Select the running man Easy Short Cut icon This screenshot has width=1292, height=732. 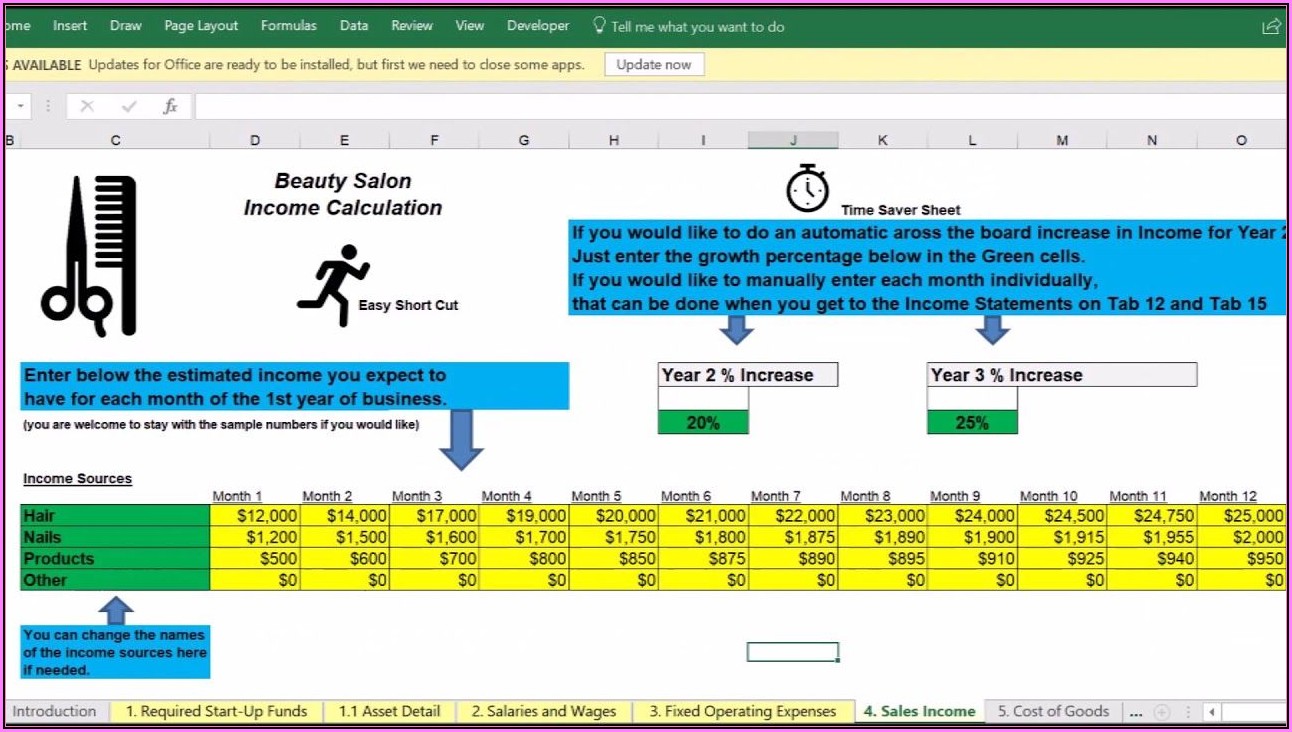click(333, 285)
